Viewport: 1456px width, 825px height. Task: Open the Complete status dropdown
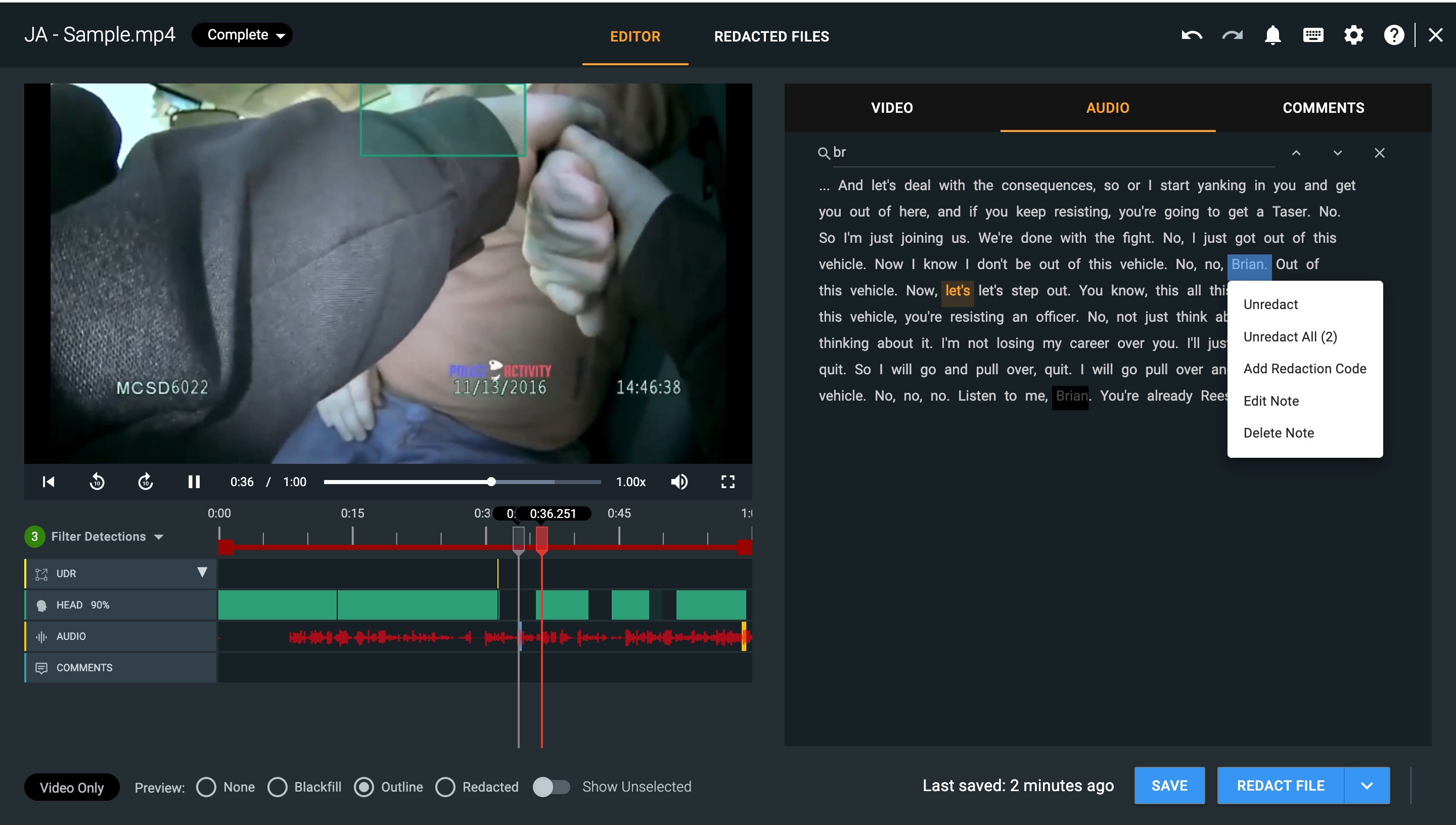[242, 35]
